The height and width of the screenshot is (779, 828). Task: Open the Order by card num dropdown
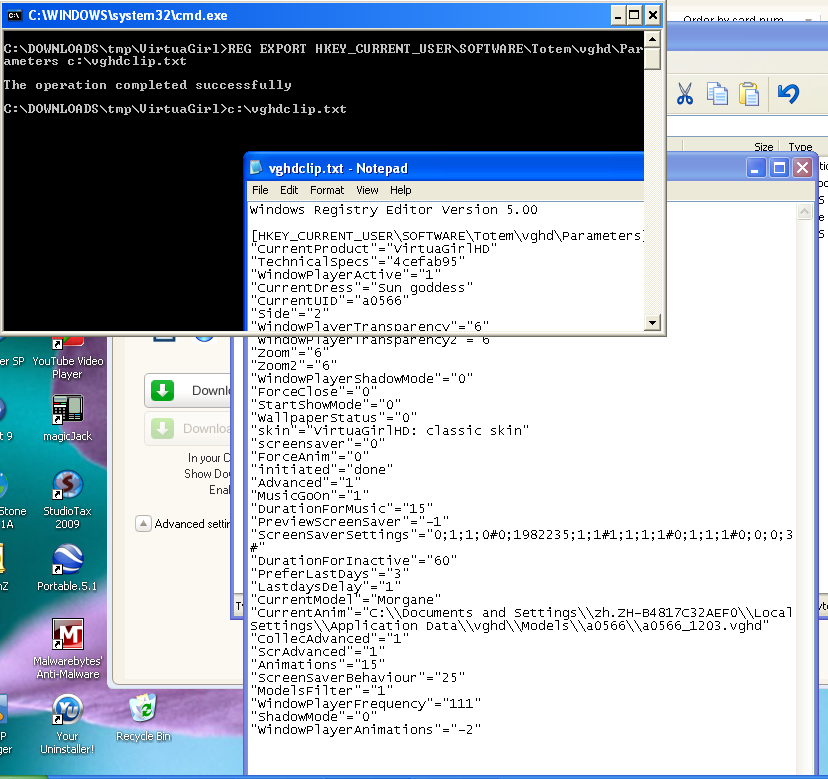808,20
